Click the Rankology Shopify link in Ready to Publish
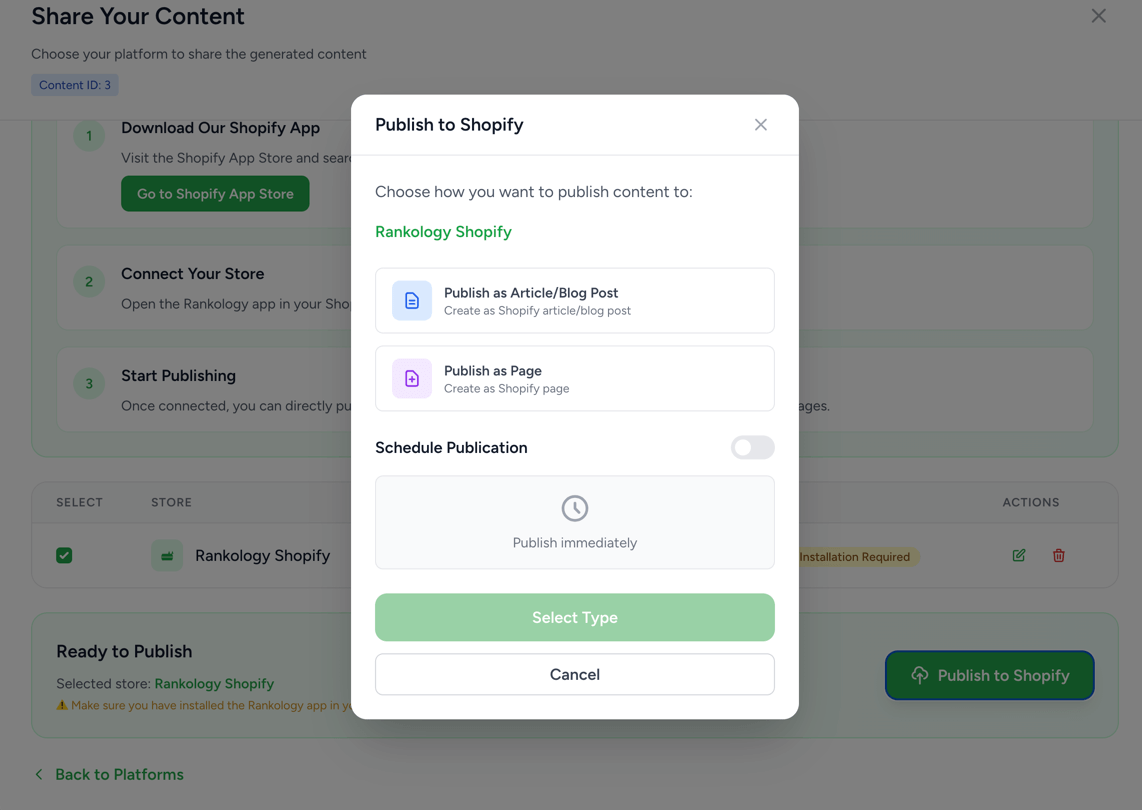1142x810 pixels. [x=214, y=684]
